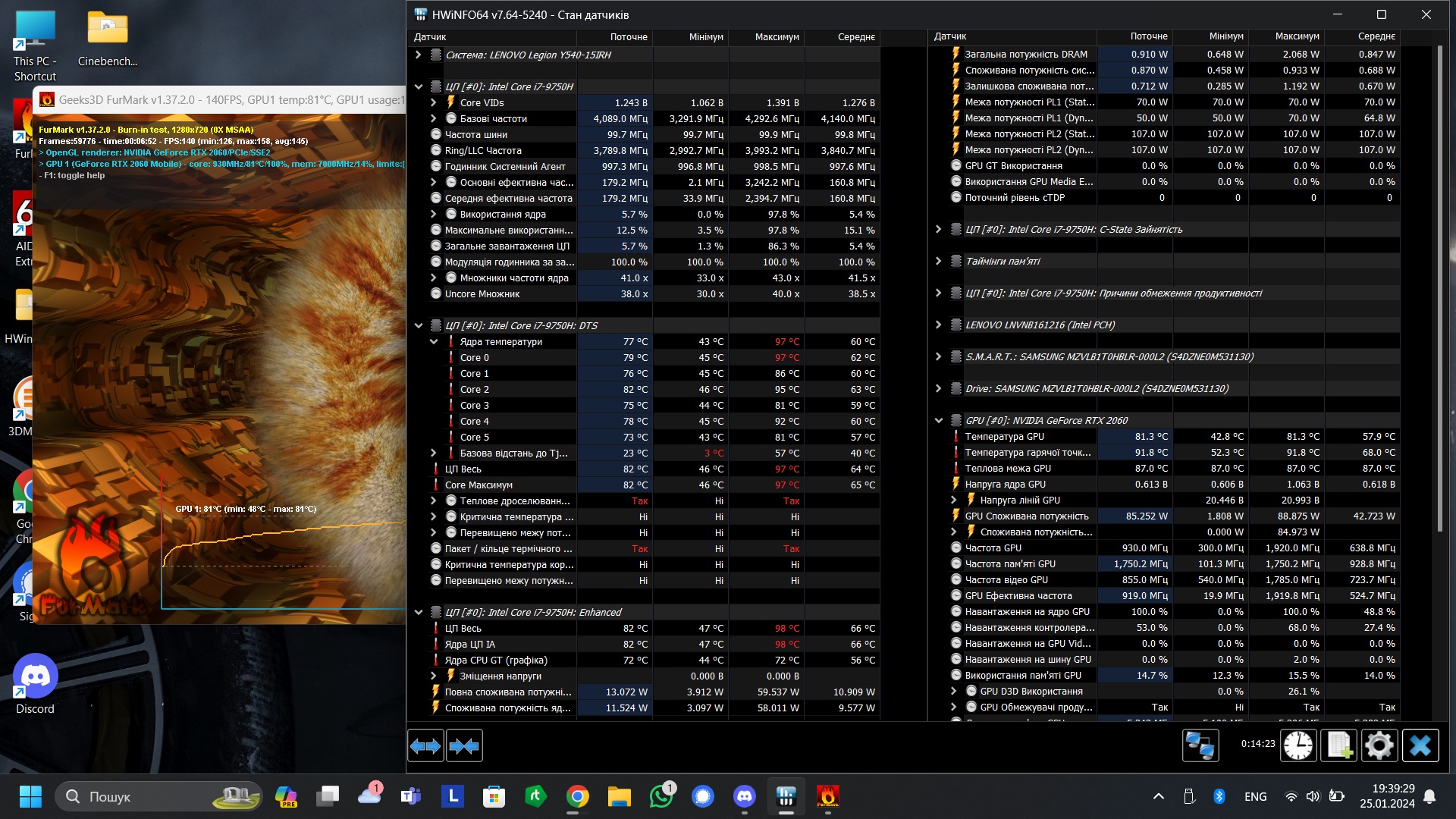Close sensors with the blue X icon
Viewport: 1456px width, 819px height.
(x=1420, y=745)
